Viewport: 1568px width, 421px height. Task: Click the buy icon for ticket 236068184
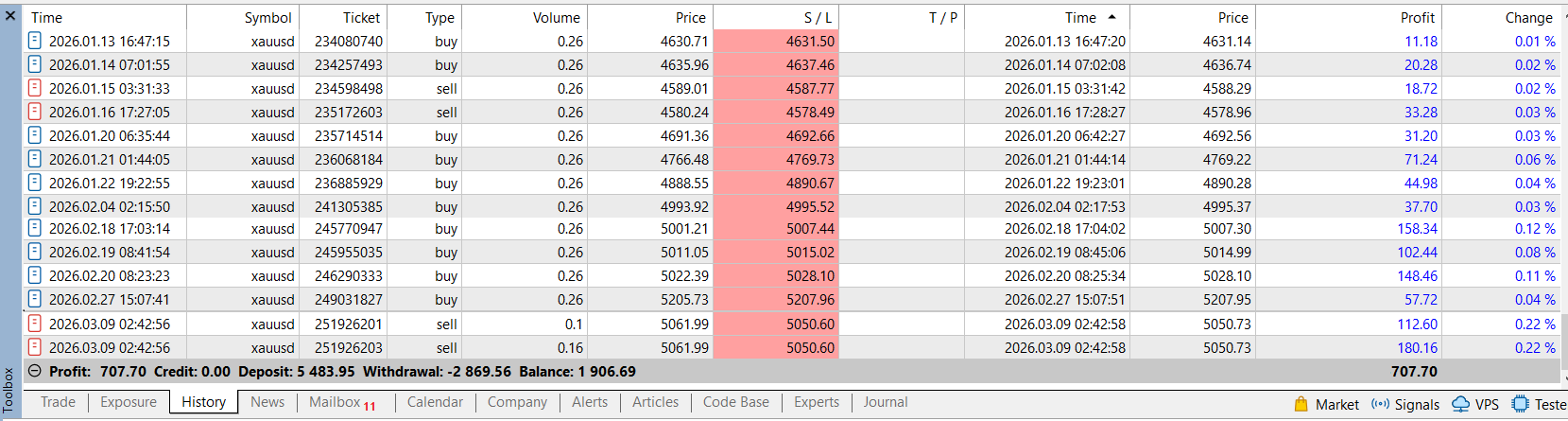[x=35, y=159]
